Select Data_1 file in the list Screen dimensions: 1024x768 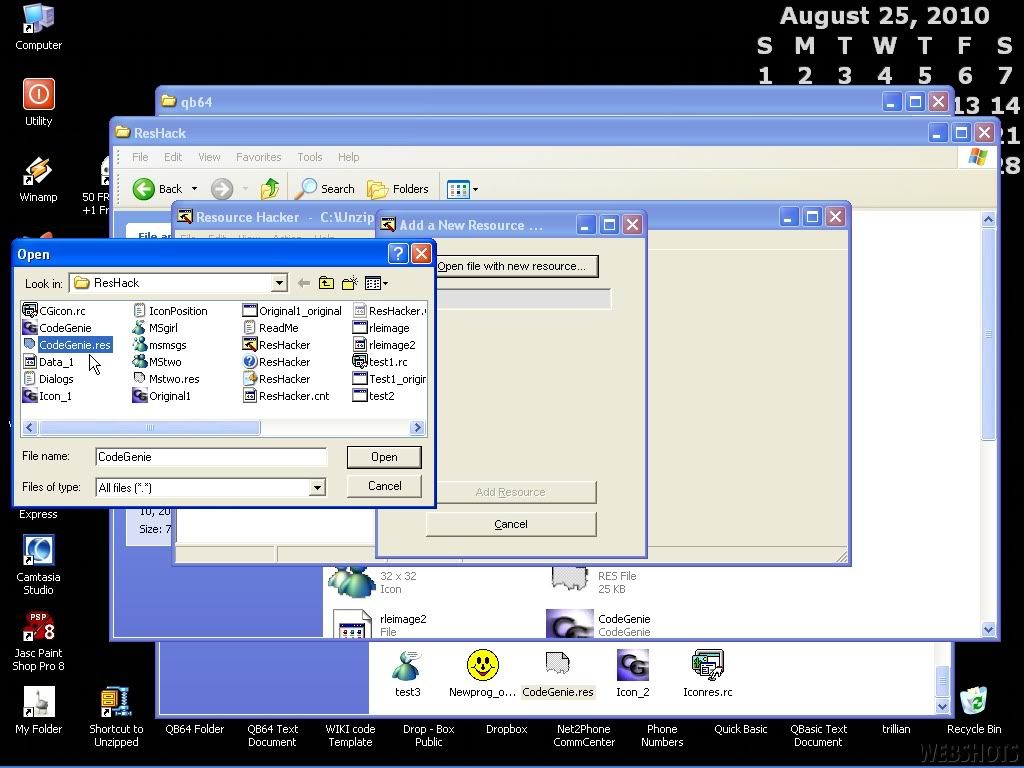(x=48, y=362)
